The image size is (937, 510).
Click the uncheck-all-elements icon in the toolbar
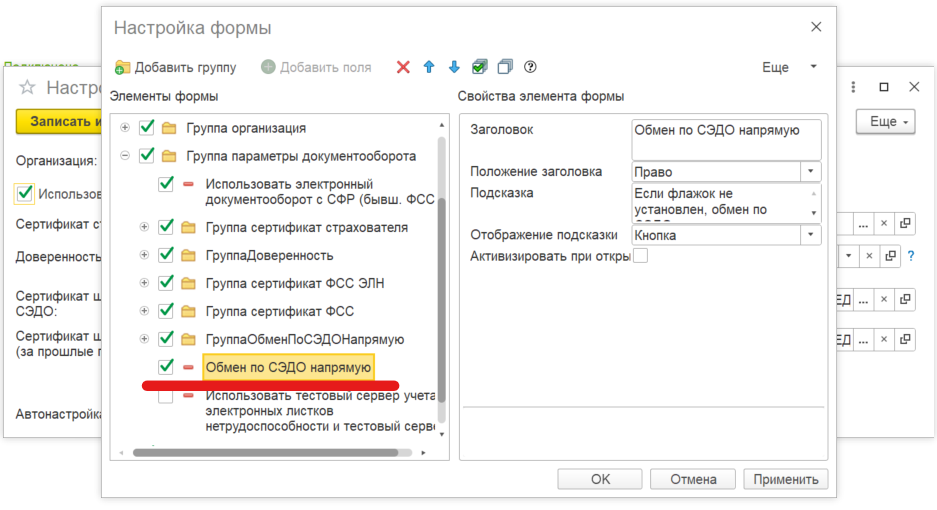[x=505, y=67]
